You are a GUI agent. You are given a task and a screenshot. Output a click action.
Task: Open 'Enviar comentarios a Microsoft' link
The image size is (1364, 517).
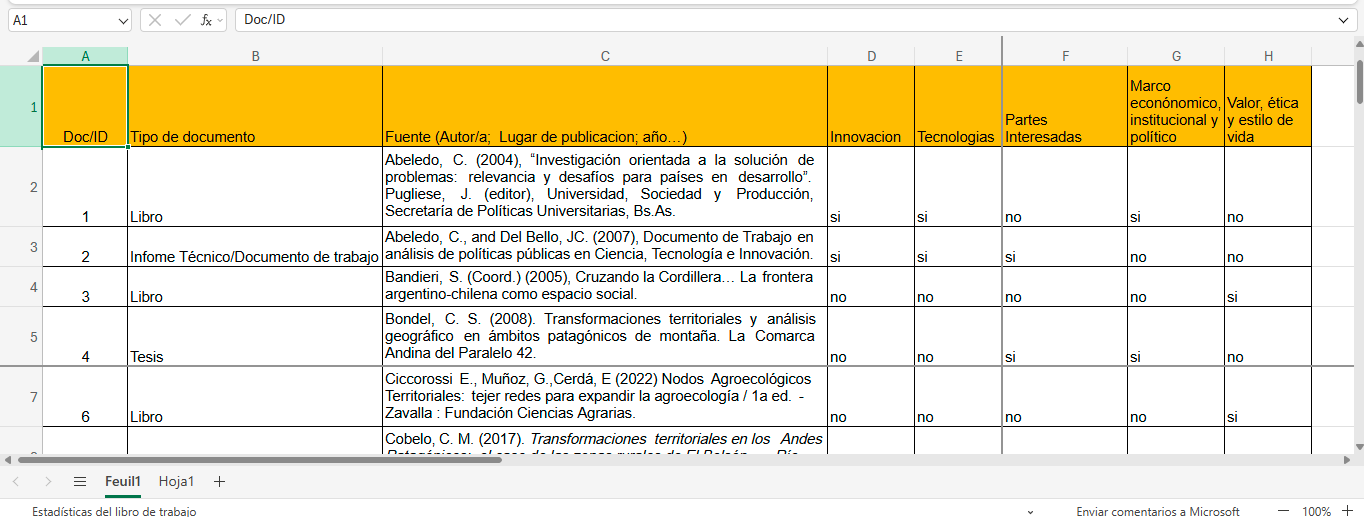tap(1158, 511)
